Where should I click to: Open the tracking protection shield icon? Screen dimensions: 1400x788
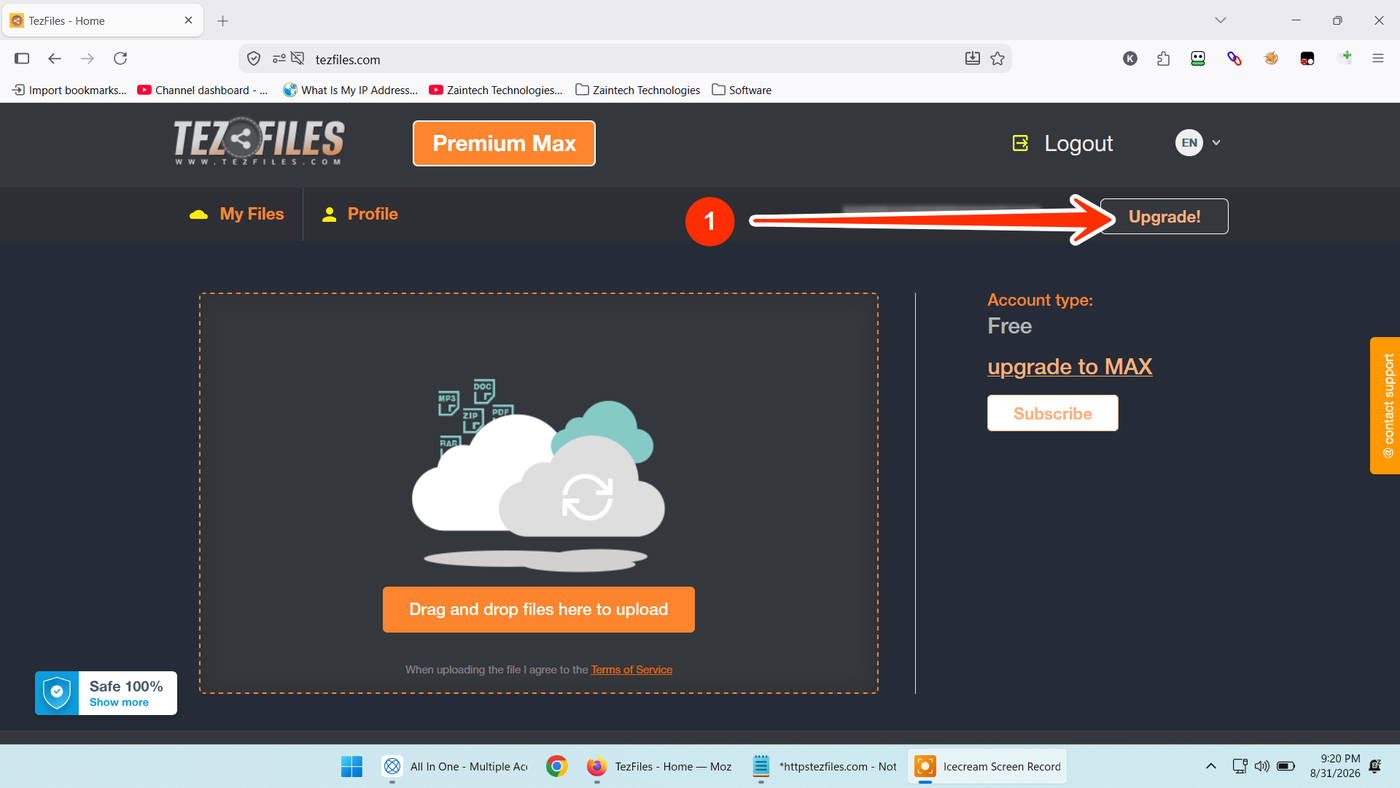click(254, 59)
